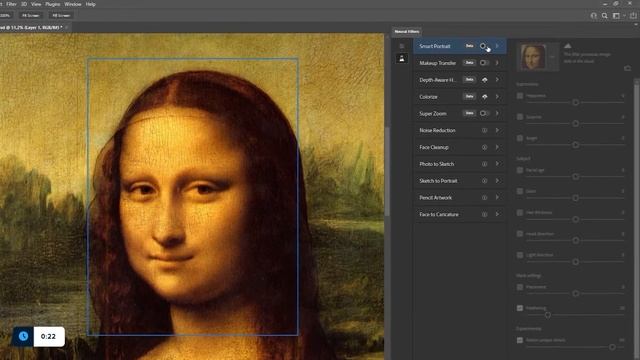Enable the Light direction checkbox
The width and height of the screenshot is (640, 360).
(x=520, y=255)
